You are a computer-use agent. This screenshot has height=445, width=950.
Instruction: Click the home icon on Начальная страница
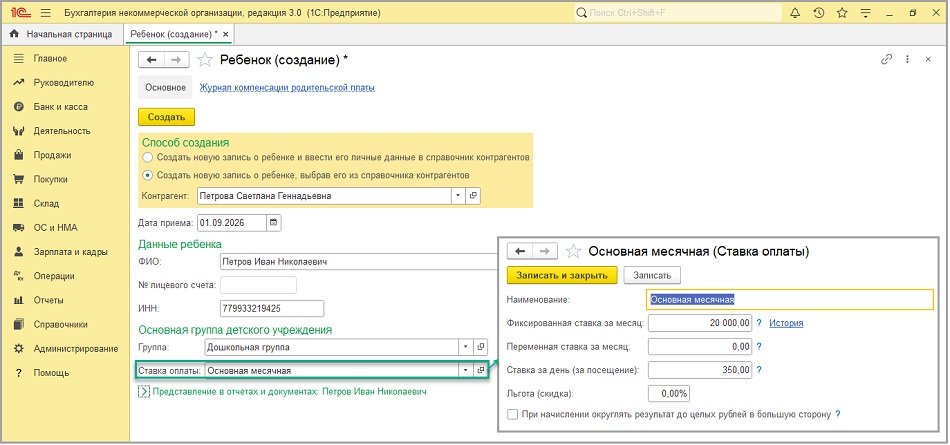tap(15, 35)
